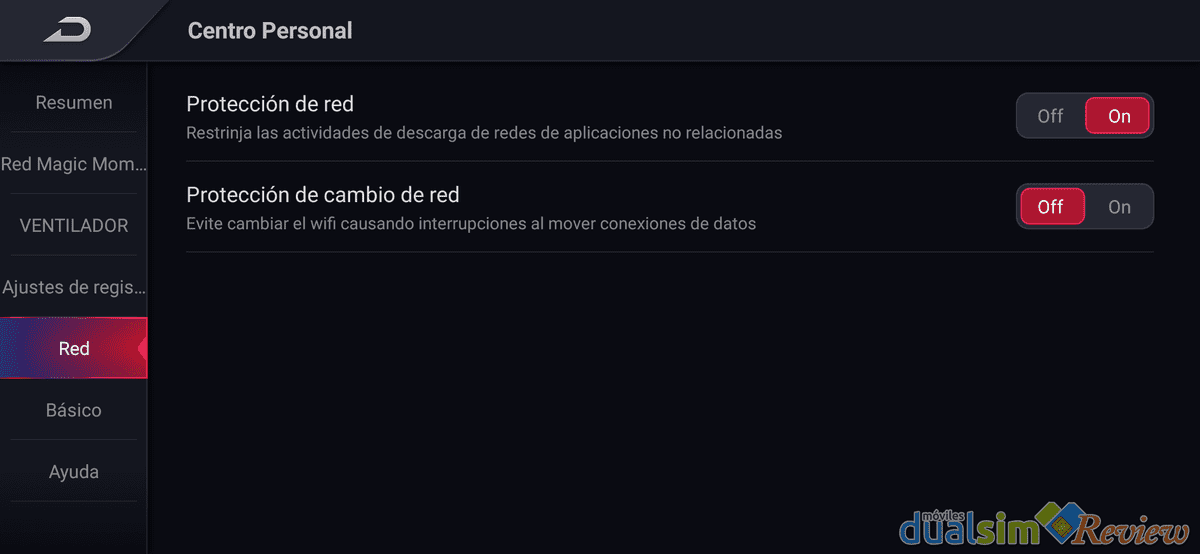This screenshot has width=1200, height=554.
Task: Open the Ayuda help section
Action: click(74, 471)
